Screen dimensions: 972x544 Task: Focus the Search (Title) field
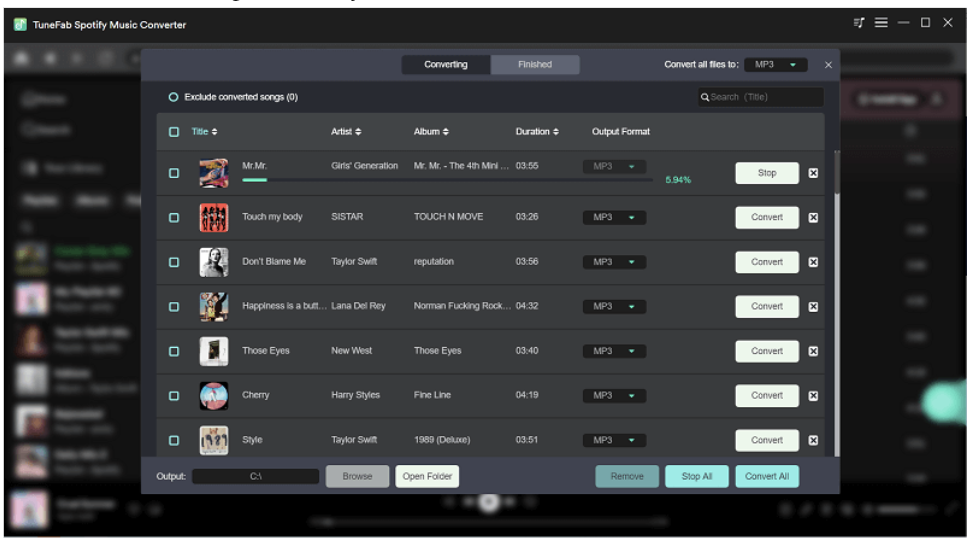click(761, 97)
